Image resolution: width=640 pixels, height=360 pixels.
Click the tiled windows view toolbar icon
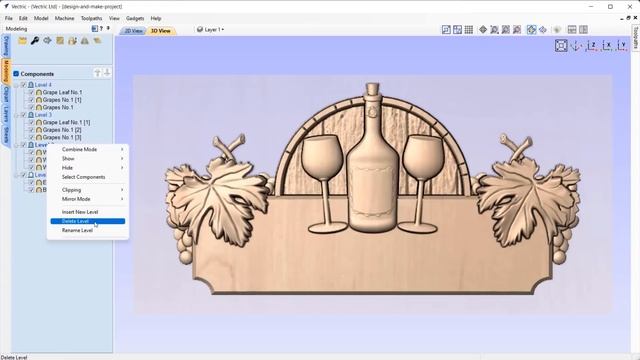coord(458,29)
